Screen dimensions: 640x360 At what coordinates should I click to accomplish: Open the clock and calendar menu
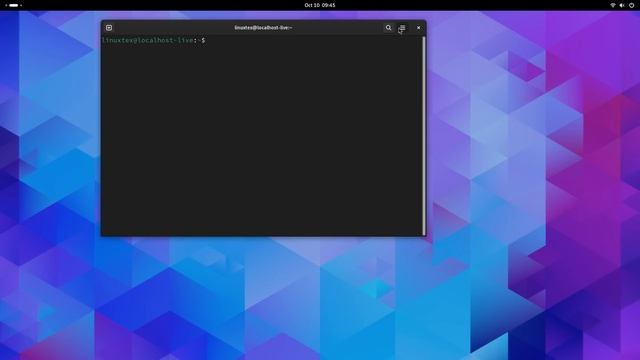(x=320, y=5)
